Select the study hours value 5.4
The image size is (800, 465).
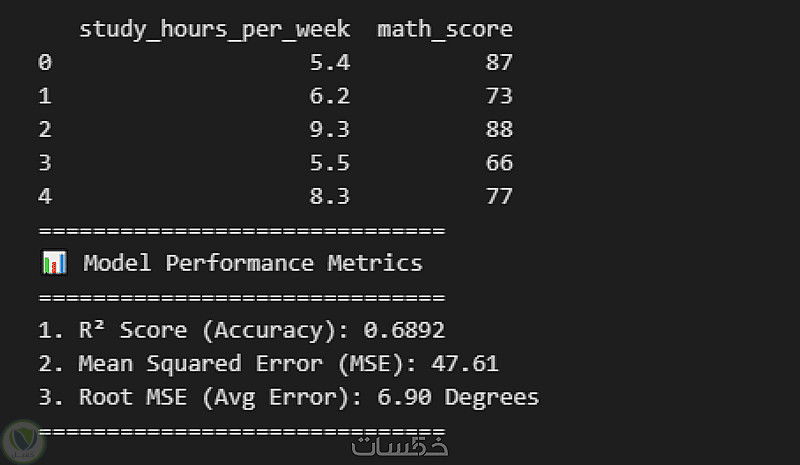click(x=330, y=63)
